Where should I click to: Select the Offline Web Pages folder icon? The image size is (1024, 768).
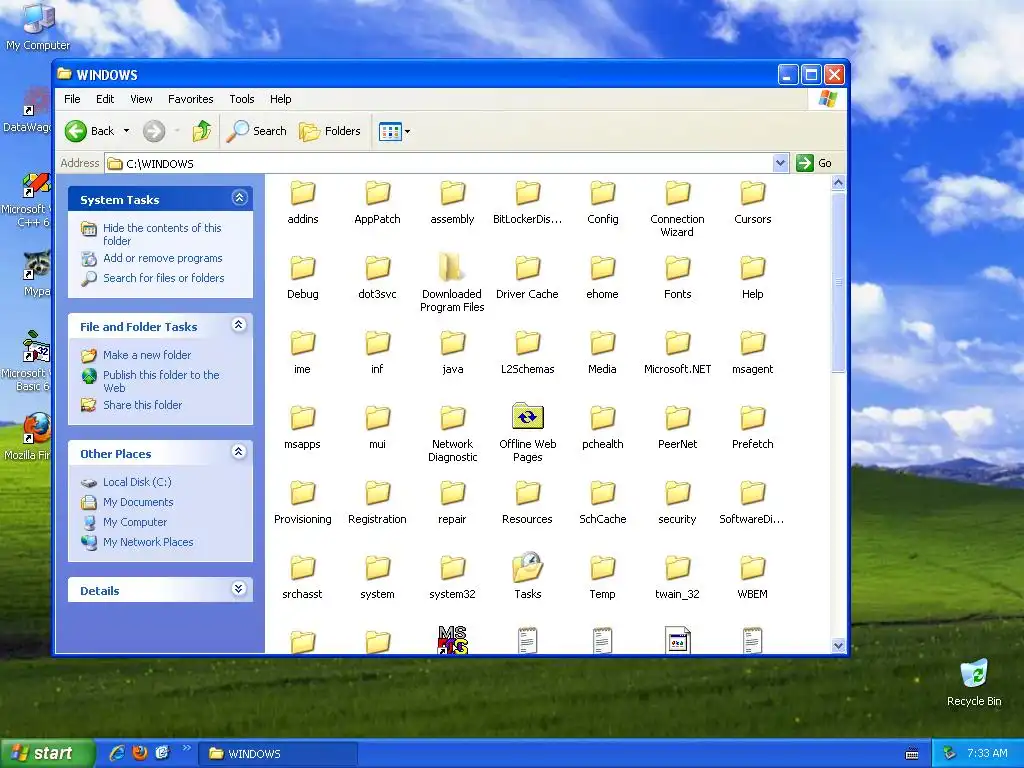point(528,417)
